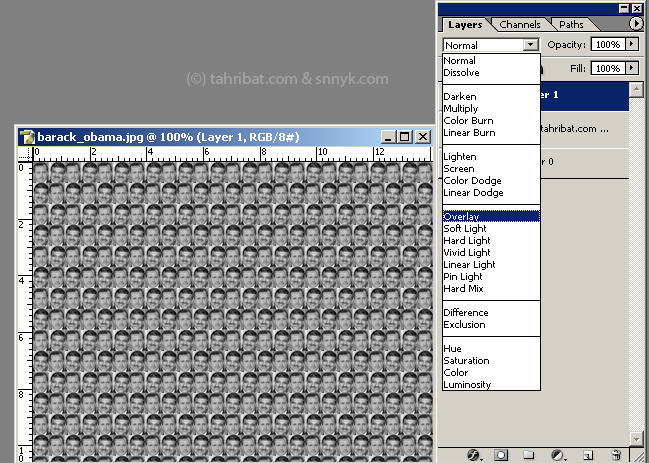Choose Linear Burn blend mode
This screenshot has height=463, width=649.
[491, 132]
